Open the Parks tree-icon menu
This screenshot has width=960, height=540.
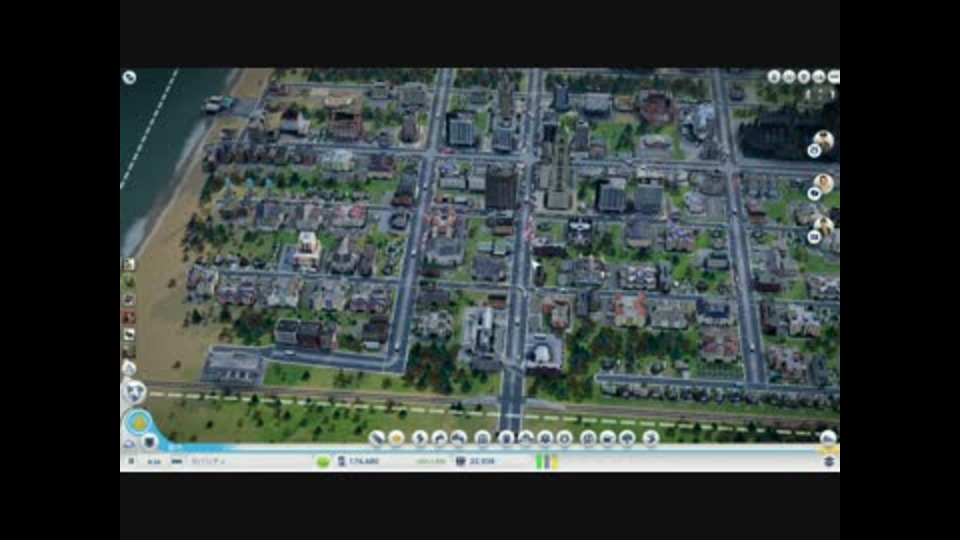tap(628, 438)
